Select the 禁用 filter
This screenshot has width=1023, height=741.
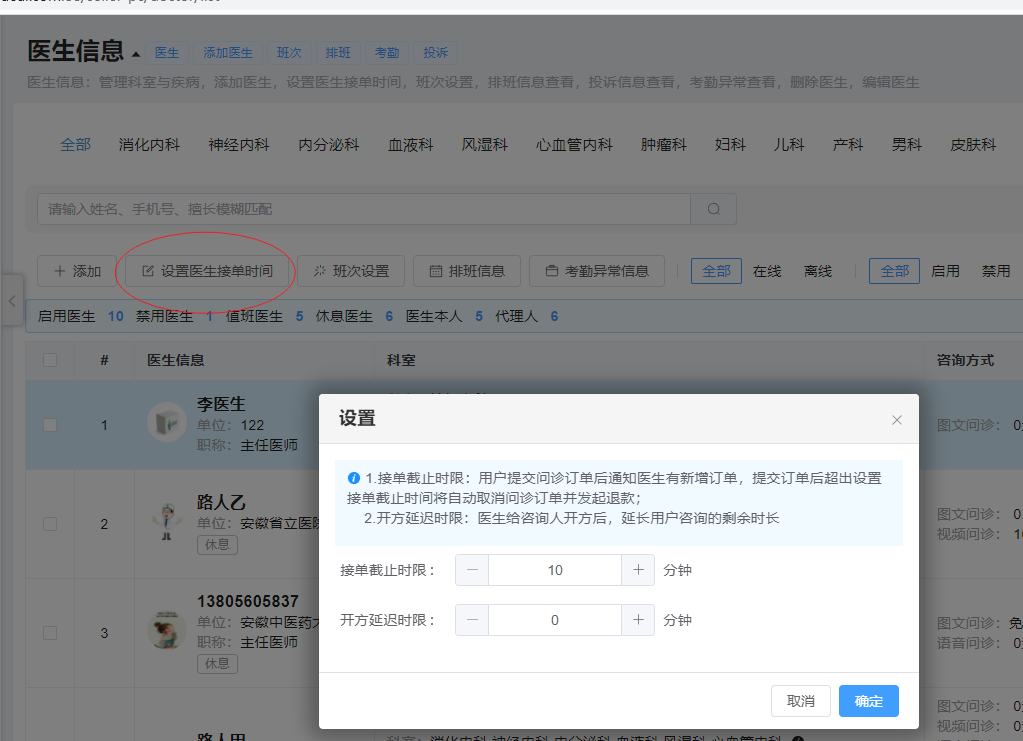pos(996,271)
